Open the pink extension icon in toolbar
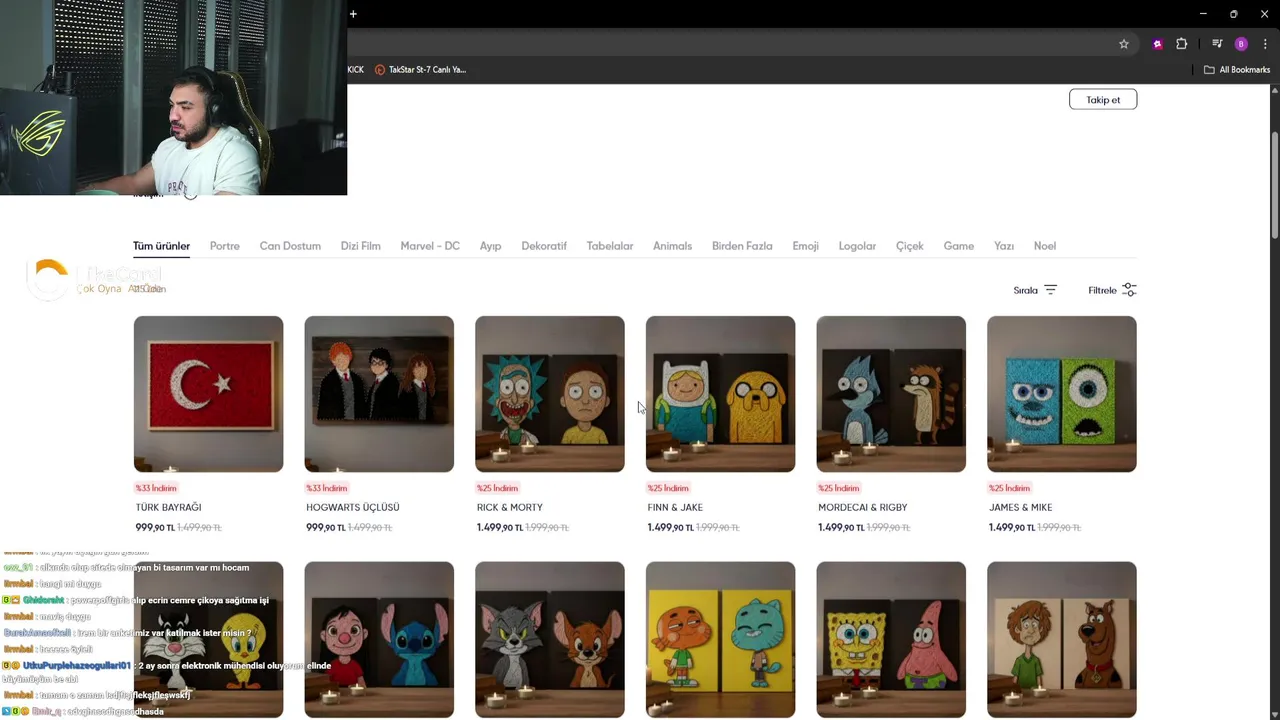The height and width of the screenshot is (720, 1280). [1158, 44]
